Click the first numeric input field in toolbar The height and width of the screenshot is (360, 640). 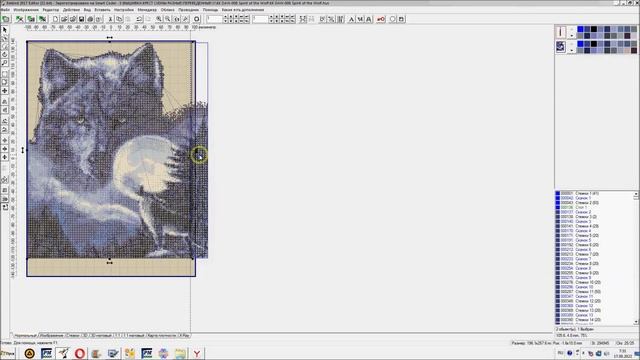tap(214, 19)
